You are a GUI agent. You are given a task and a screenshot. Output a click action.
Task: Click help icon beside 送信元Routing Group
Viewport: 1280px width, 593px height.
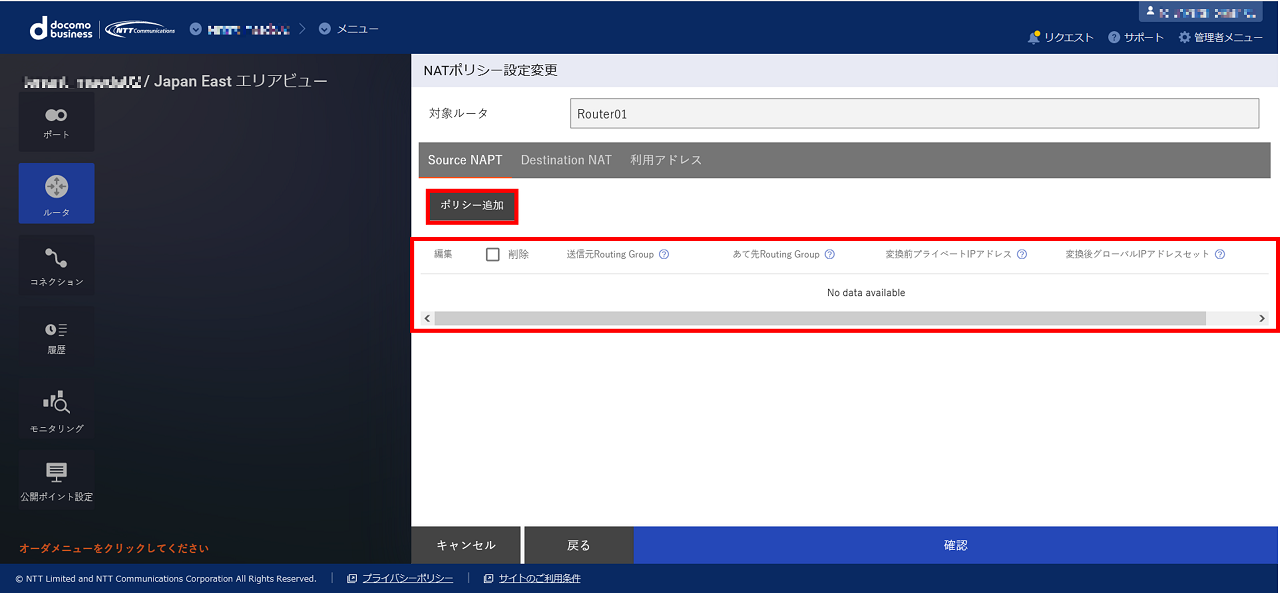664,254
